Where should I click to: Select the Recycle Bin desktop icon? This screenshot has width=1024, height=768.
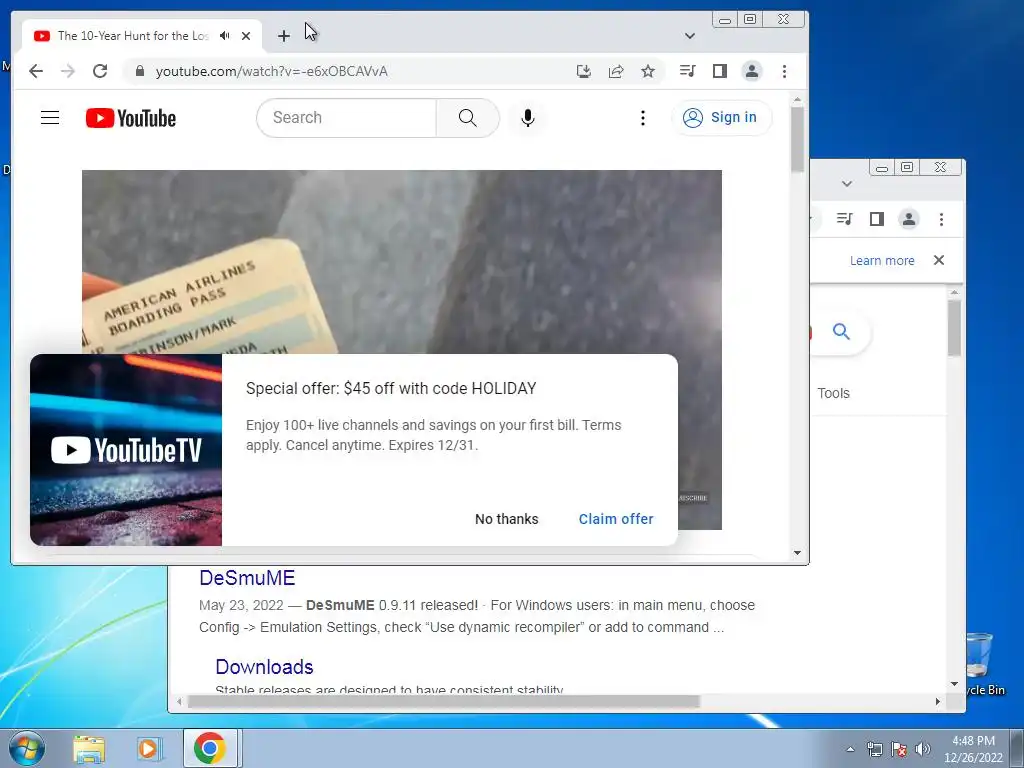pos(982,665)
